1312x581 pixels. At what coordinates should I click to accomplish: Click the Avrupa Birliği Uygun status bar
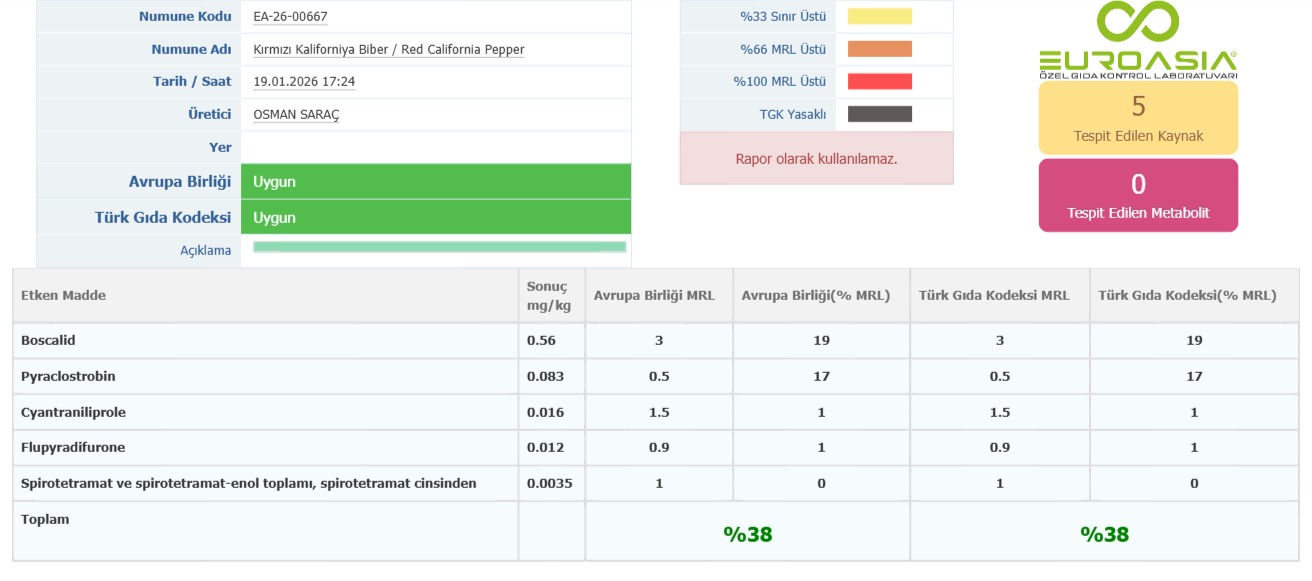435,182
